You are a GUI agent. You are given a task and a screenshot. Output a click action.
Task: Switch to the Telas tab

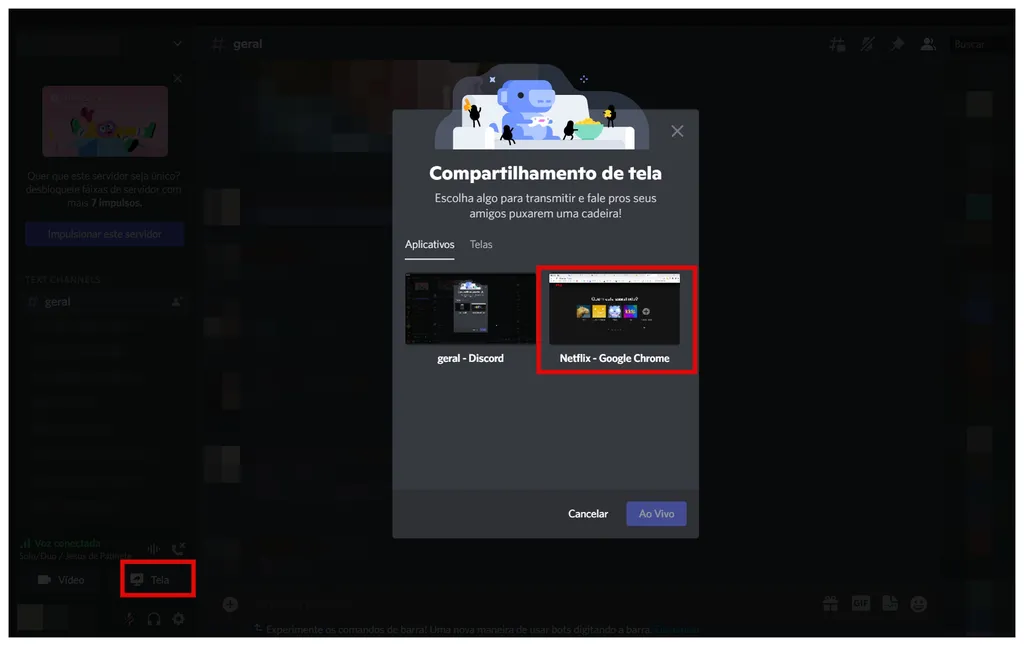[481, 244]
